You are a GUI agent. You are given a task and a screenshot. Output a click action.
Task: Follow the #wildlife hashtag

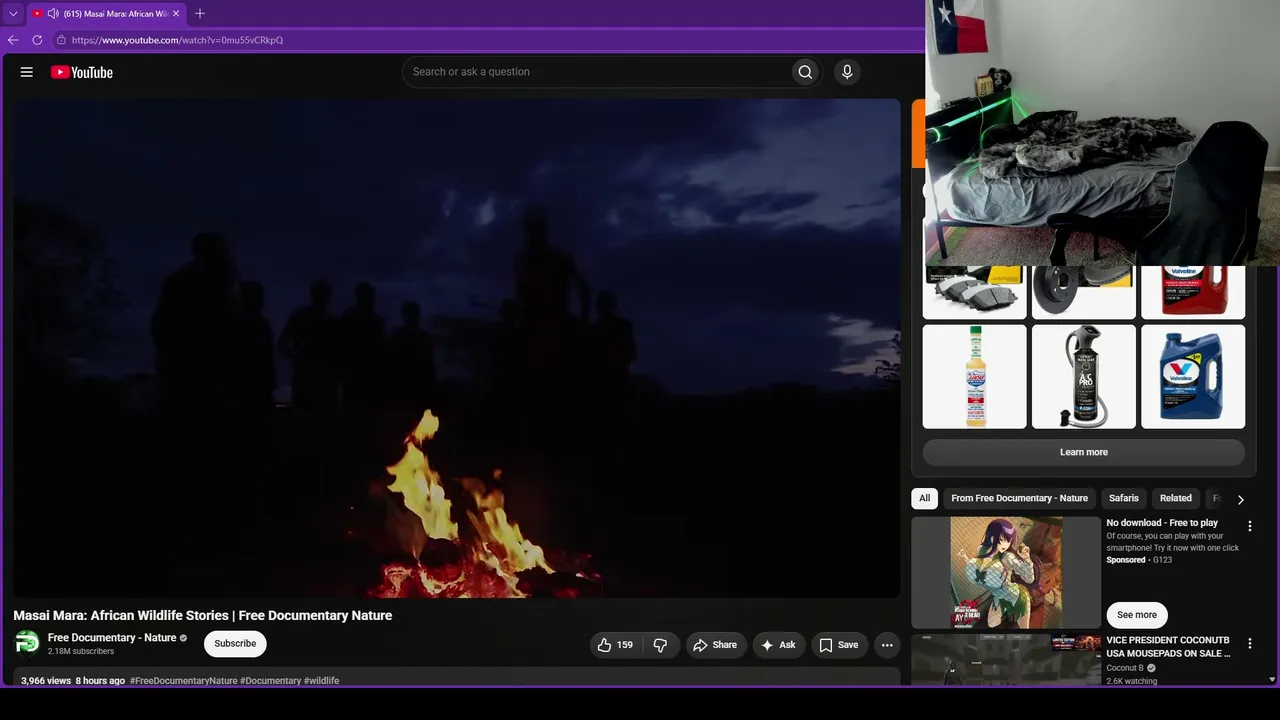point(322,681)
